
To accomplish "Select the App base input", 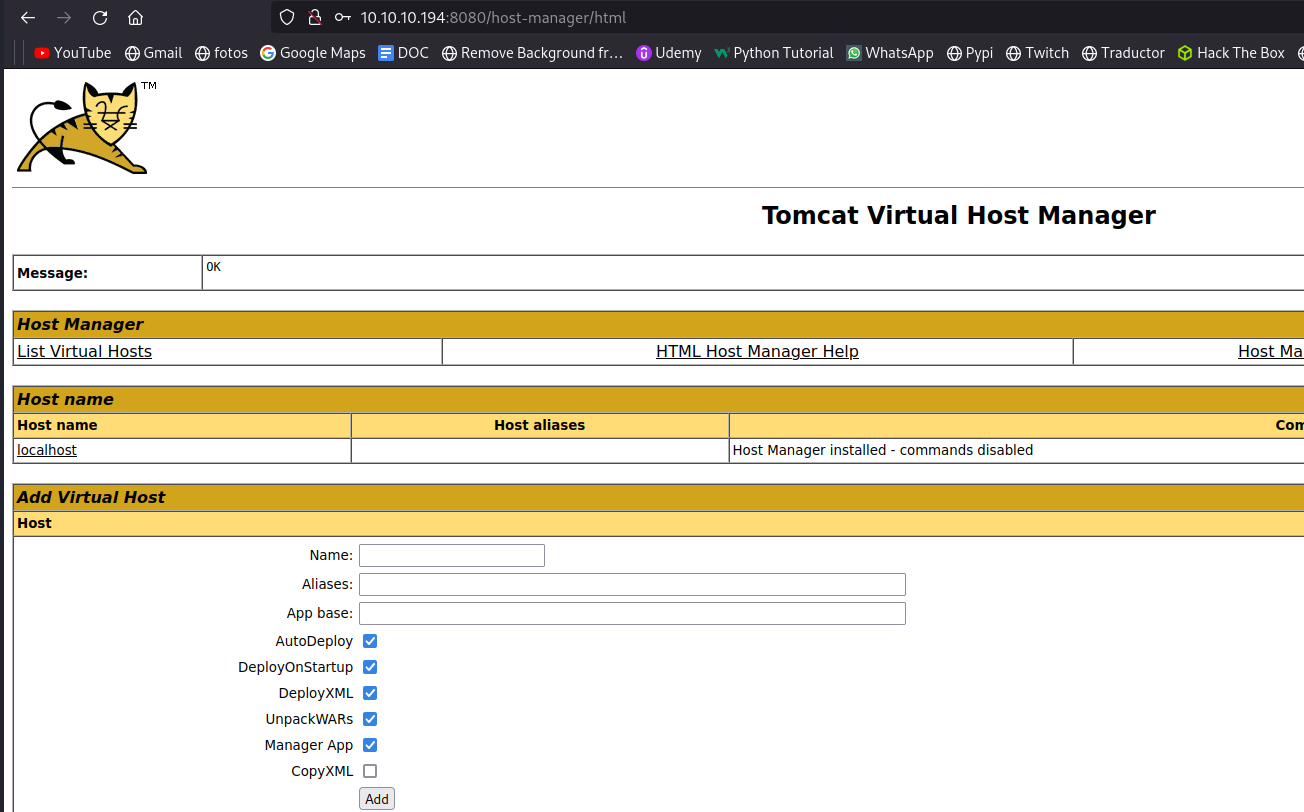I will point(632,613).
